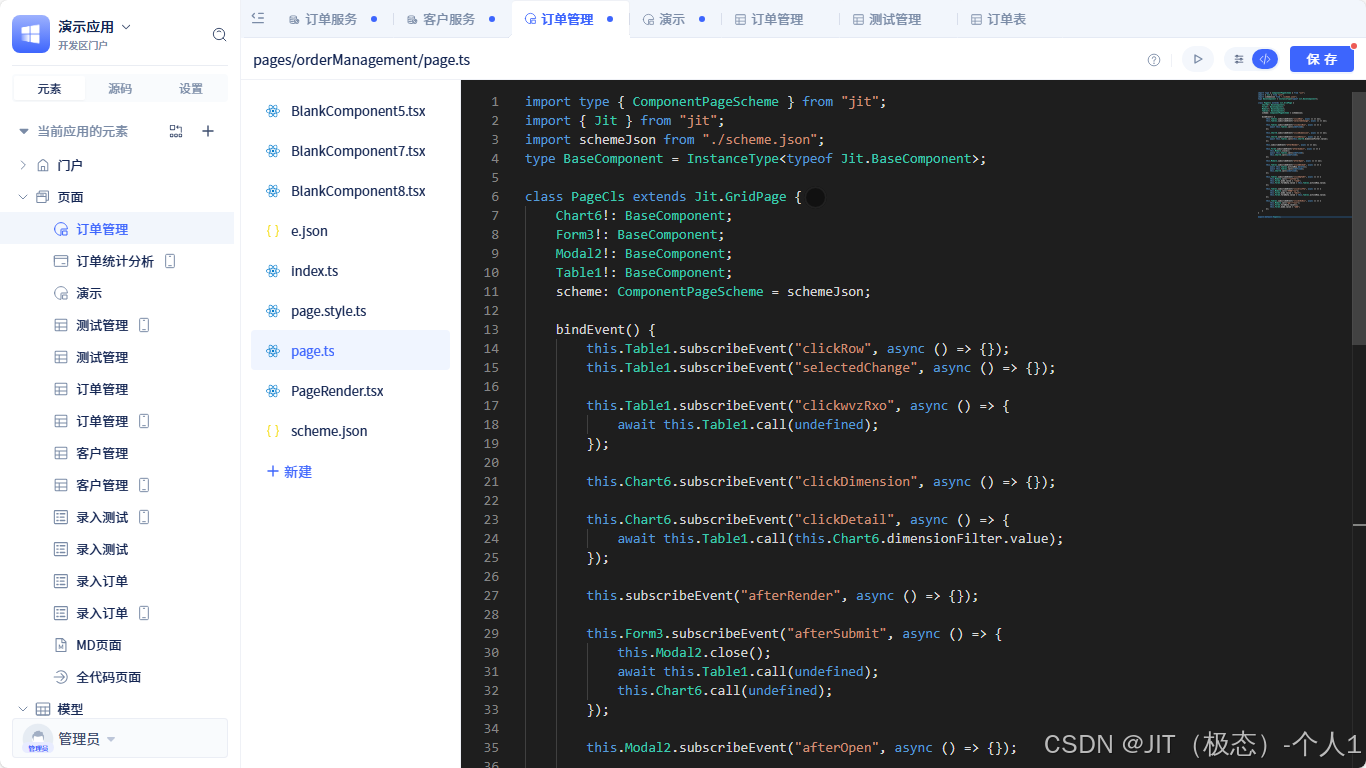The height and width of the screenshot is (768, 1366).
Task: Click the editor vertical scrollbar thumb
Action: tap(1359, 219)
